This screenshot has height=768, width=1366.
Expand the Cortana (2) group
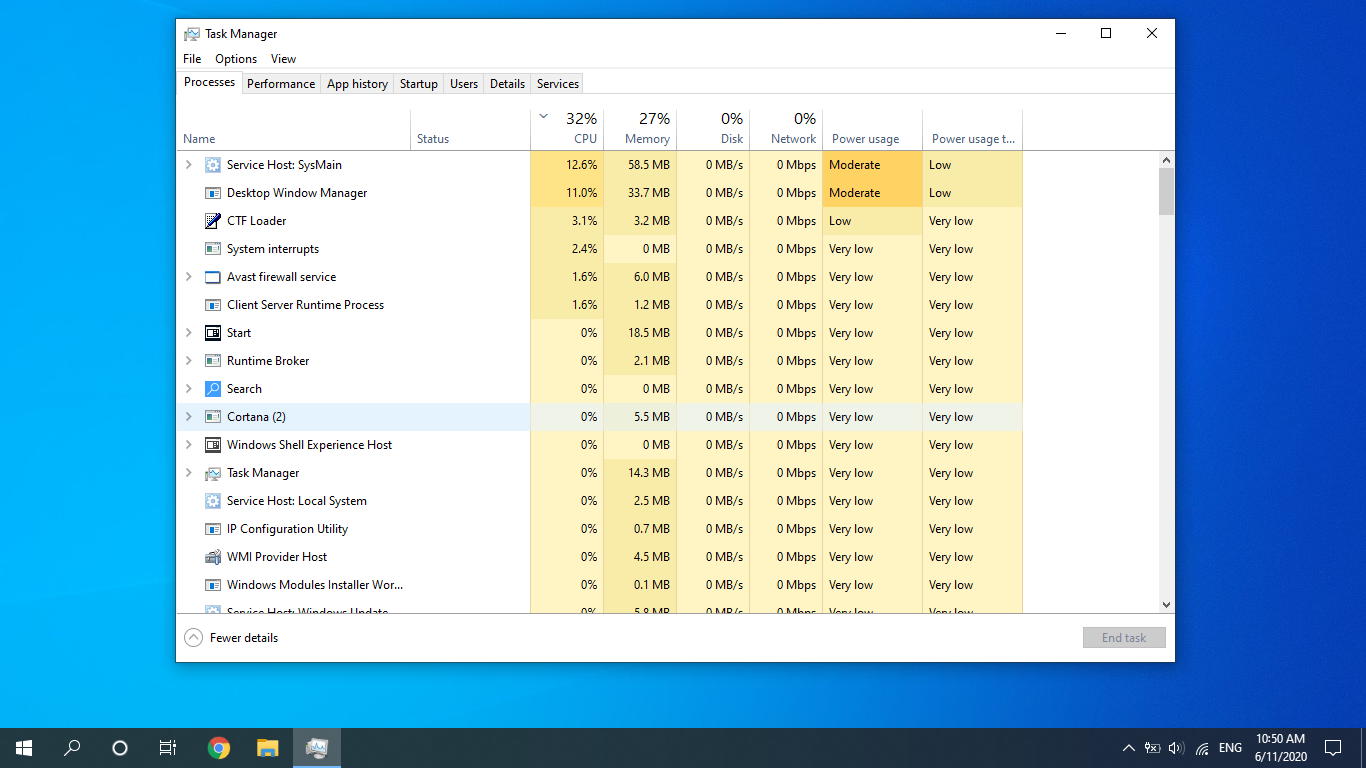(x=189, y=417)
